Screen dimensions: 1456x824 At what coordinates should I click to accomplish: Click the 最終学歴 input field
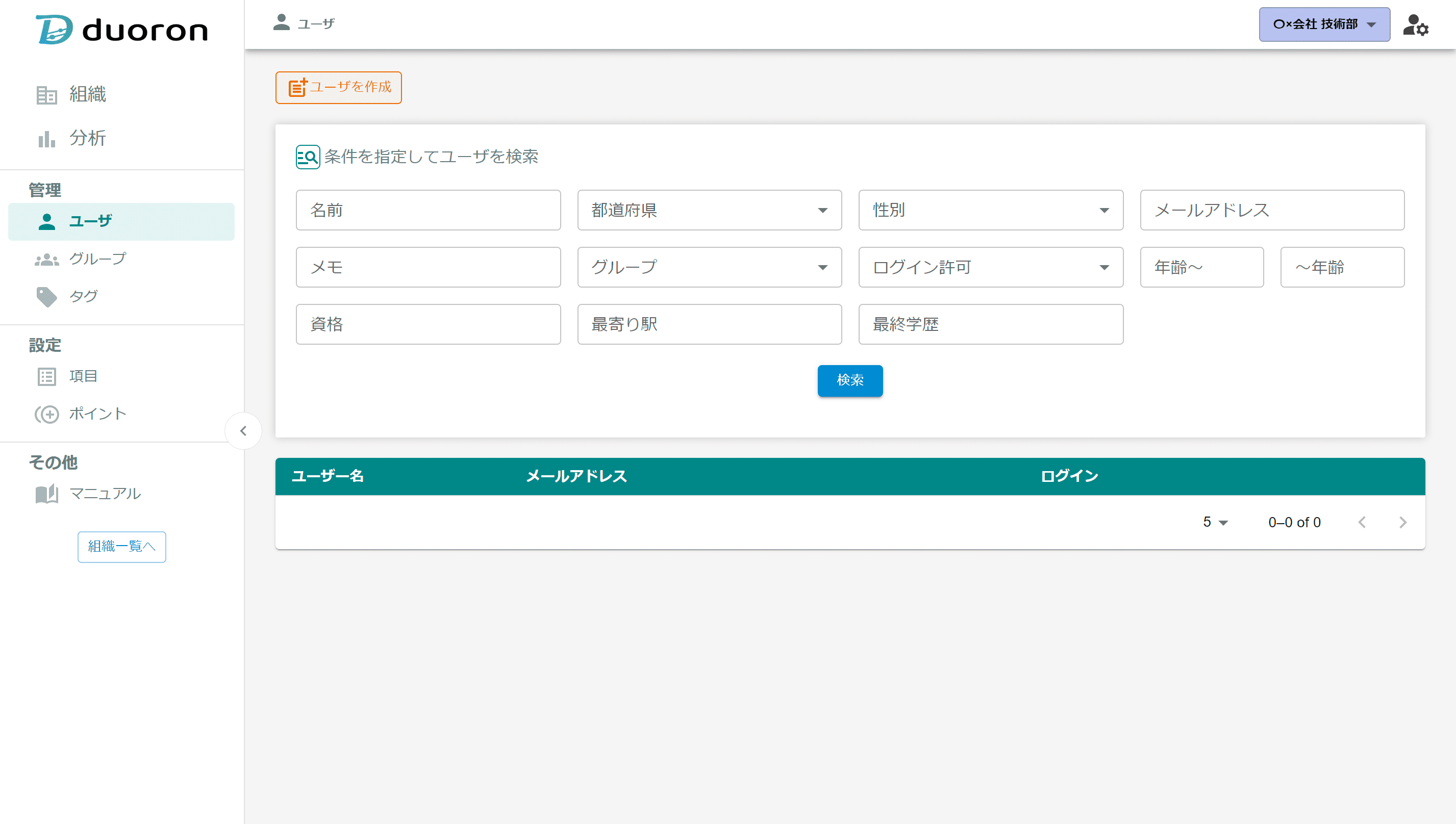[991, 324]
